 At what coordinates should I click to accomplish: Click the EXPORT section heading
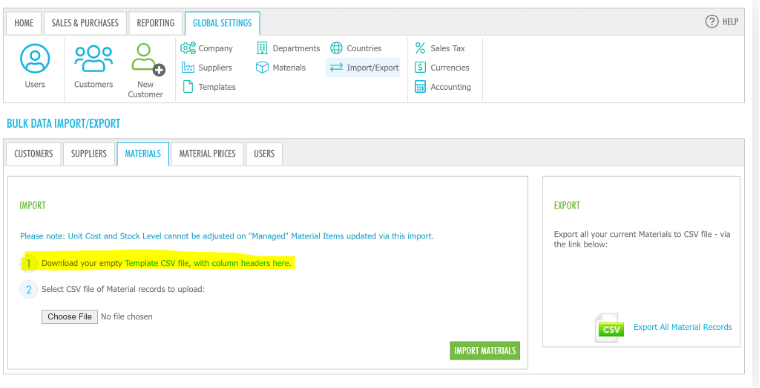point(567,205)
